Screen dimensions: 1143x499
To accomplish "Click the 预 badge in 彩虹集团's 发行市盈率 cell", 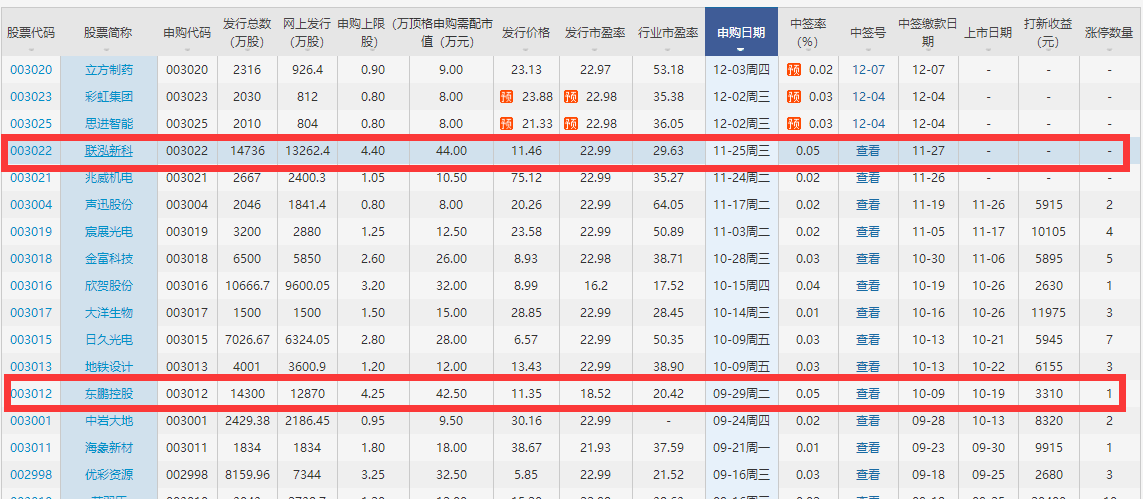I will coord(571,97).
